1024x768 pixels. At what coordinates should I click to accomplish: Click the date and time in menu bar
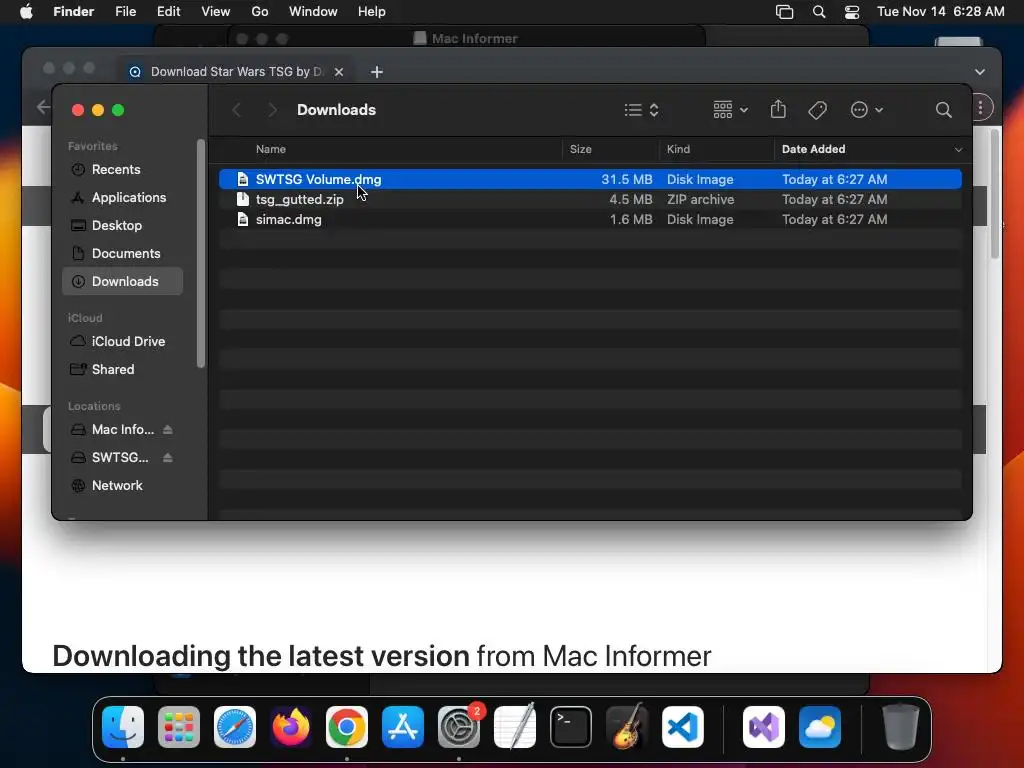pos(940,12)
